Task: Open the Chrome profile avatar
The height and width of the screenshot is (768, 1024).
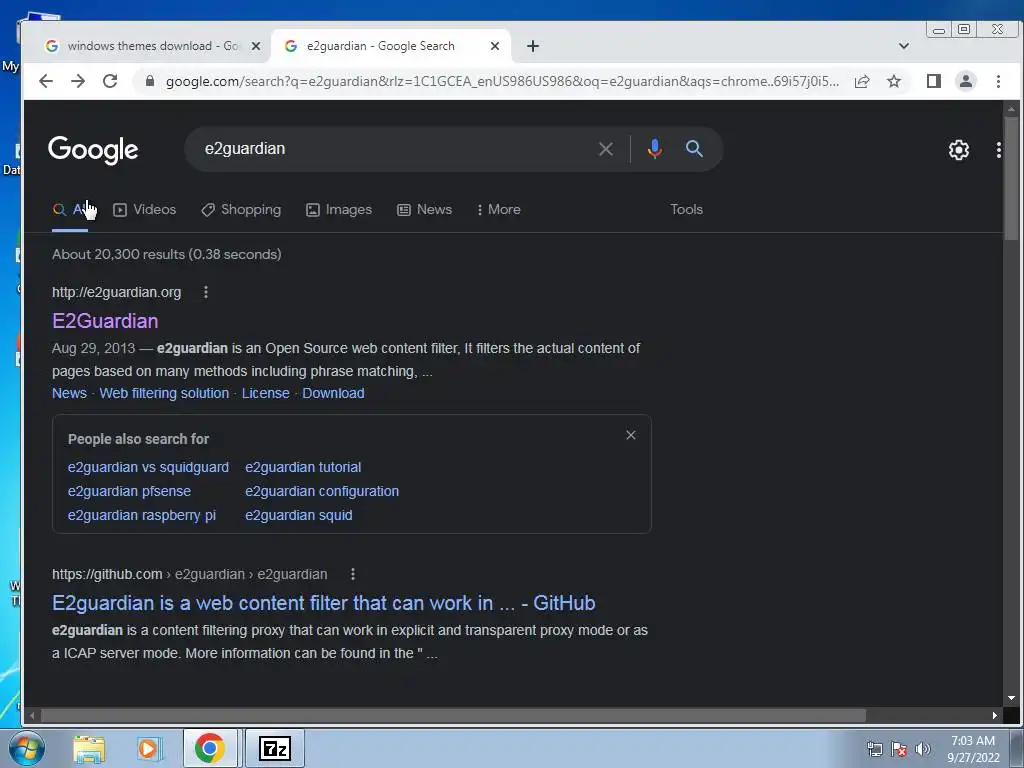Action: 966,81
